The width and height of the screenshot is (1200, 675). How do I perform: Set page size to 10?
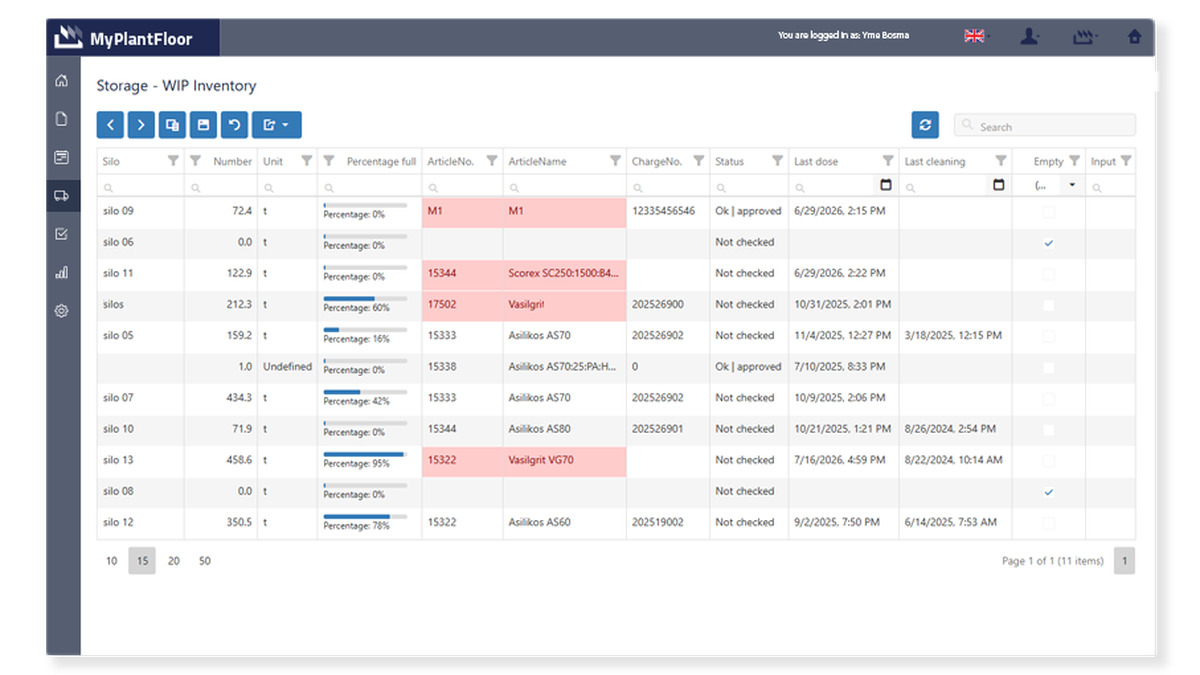[x=111, y=561]
